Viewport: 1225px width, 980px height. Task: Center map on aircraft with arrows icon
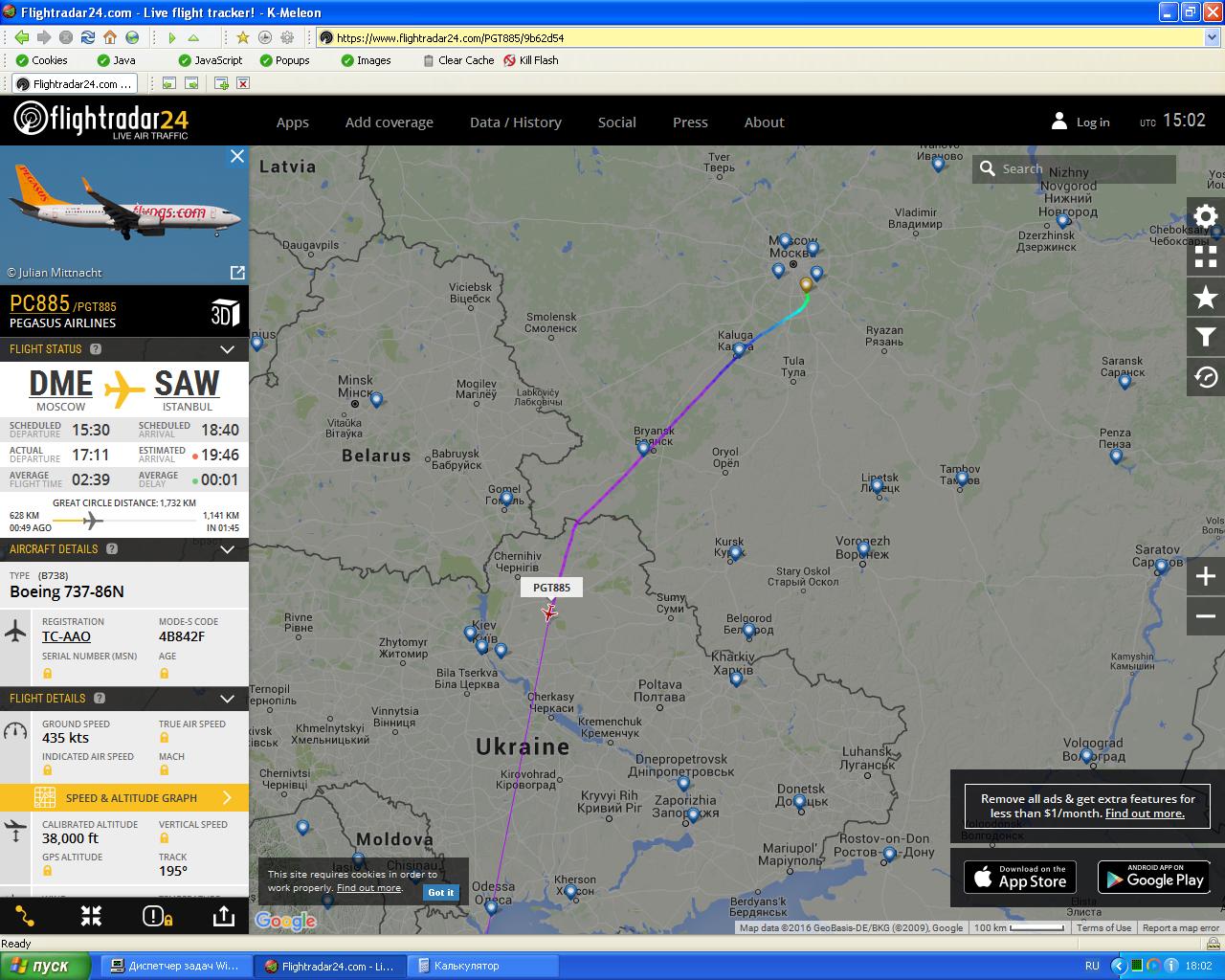91,916
